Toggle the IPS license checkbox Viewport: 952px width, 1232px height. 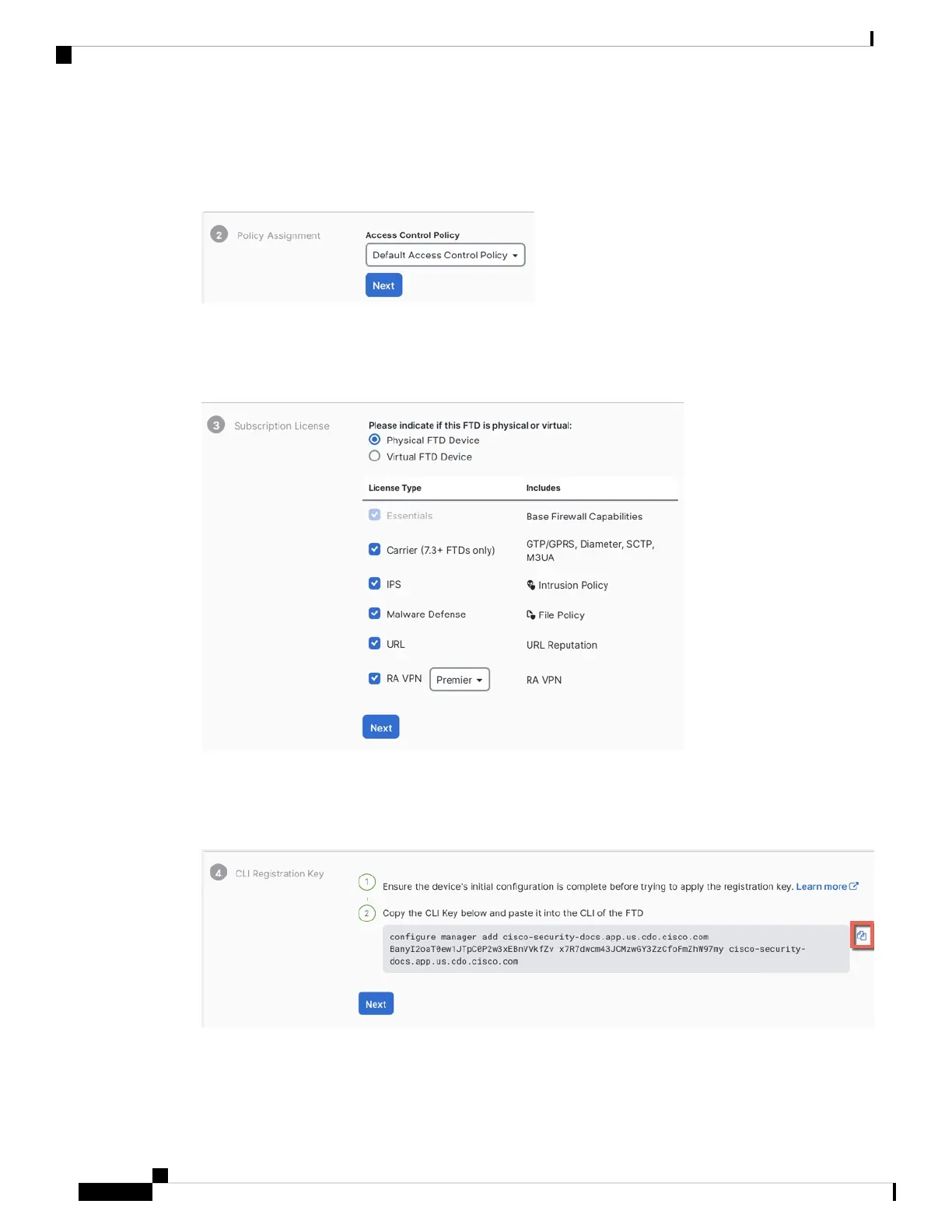click(x=375, y=583)
